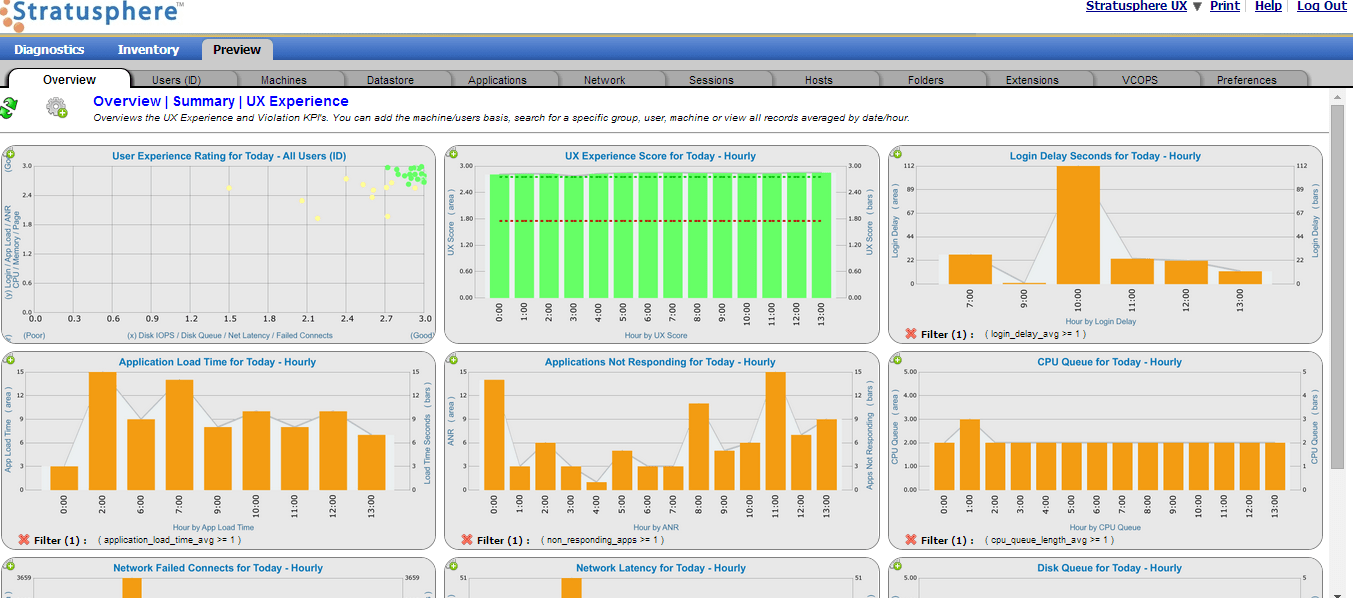Select the Preferences tab
The height and width of the screenshot is (598, 1353).
[x=1249, y=78]
